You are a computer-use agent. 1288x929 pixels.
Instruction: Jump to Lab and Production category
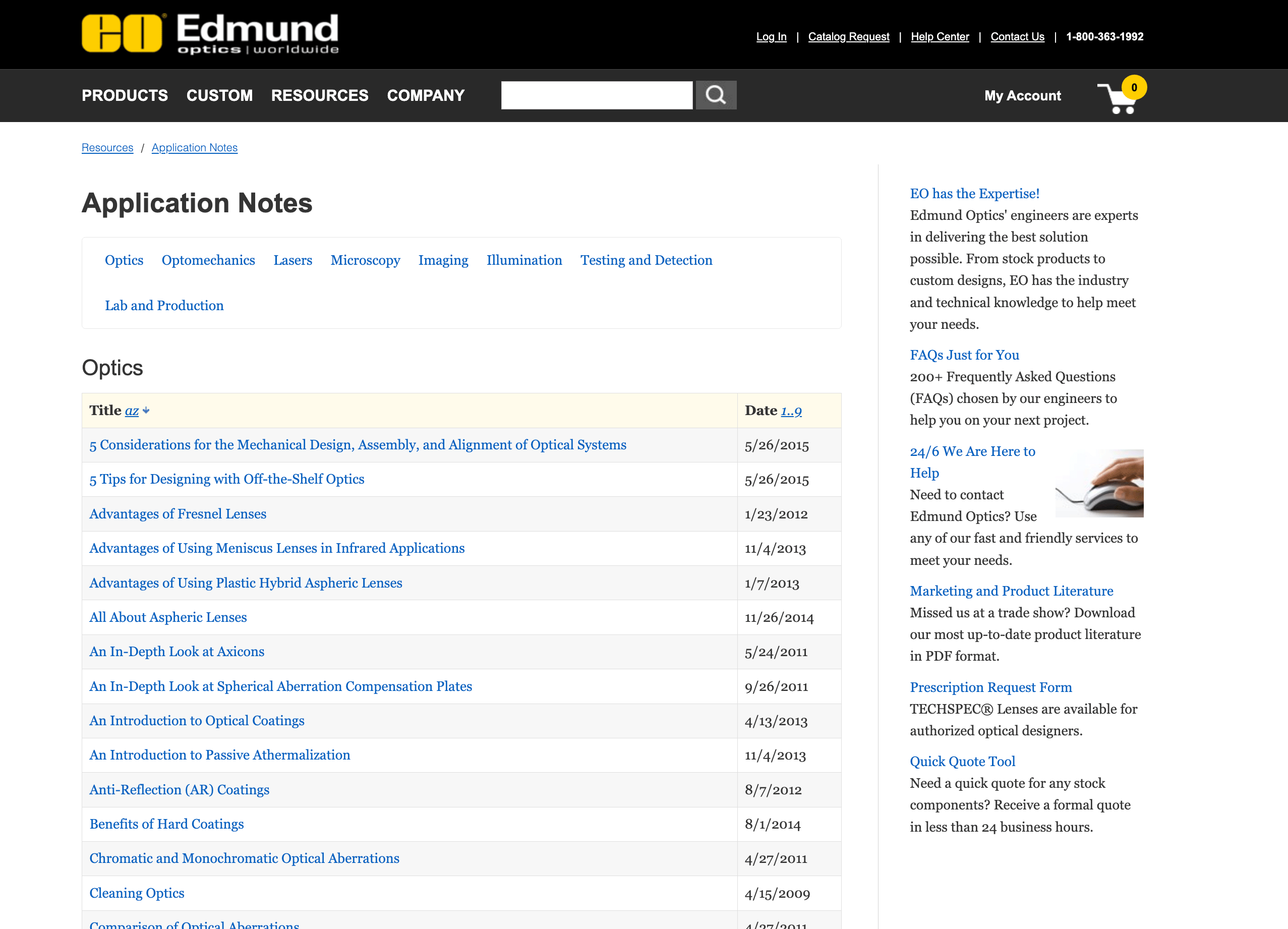coord(164,306)
